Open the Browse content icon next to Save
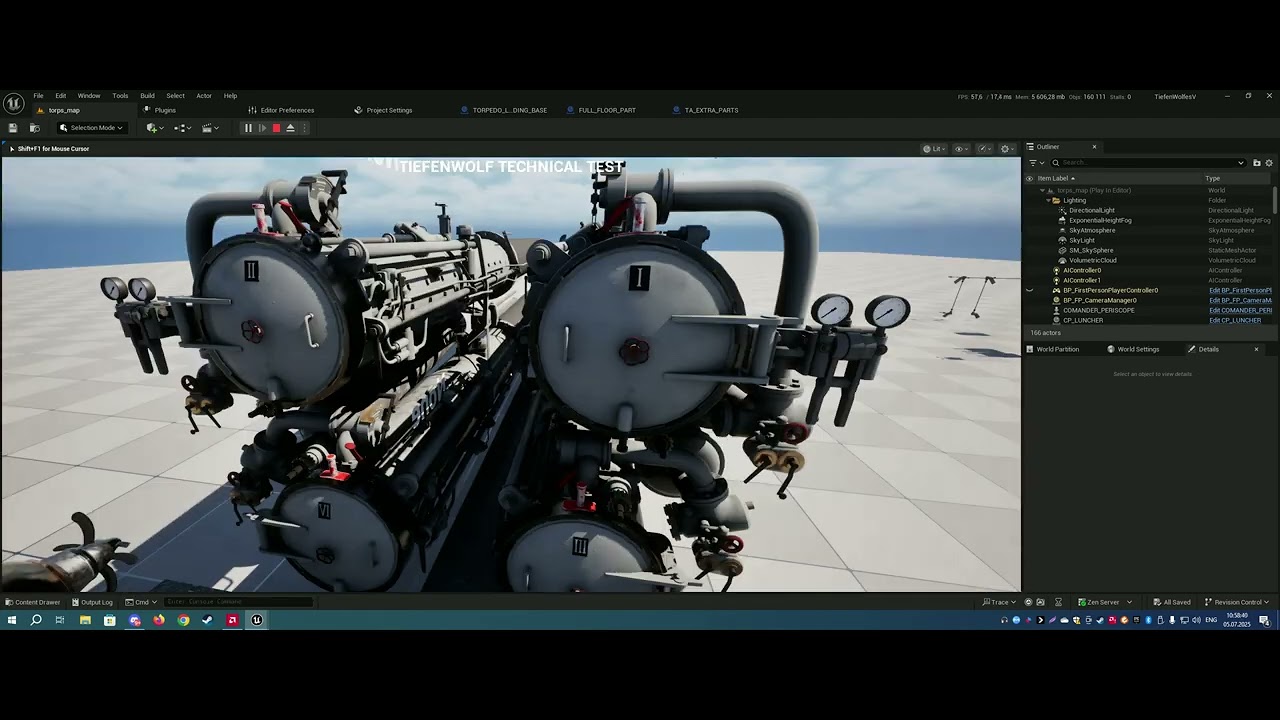This screenshot has width=1280, height=720. [35, 128]
